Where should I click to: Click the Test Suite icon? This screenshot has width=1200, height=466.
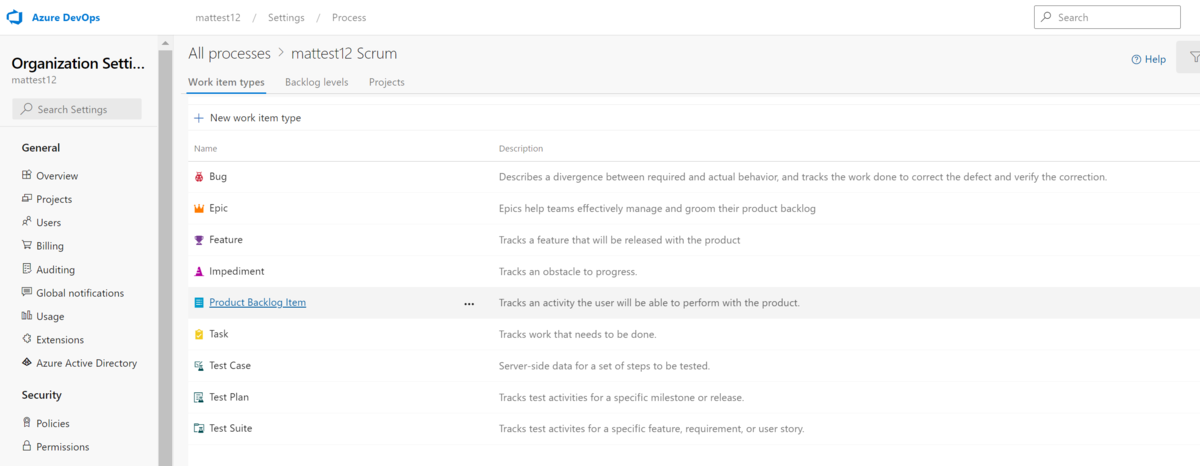pos(199,428)
